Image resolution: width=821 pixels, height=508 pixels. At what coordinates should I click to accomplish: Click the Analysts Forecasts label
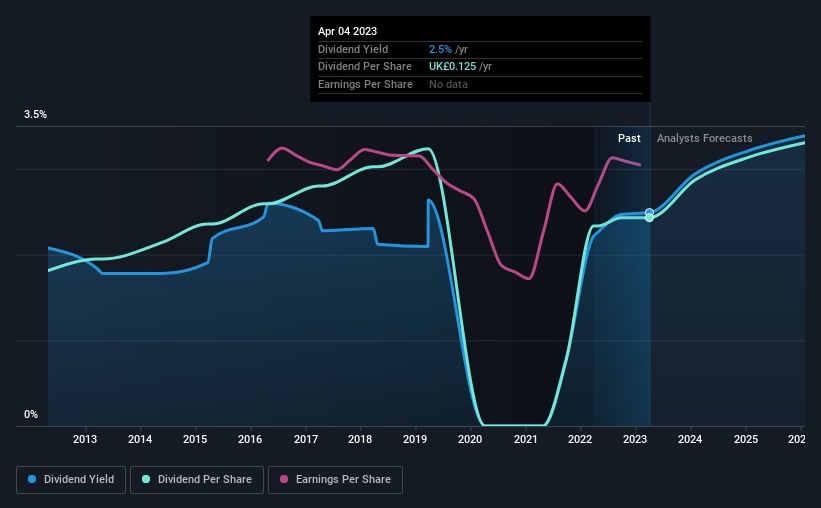point(705,138)
